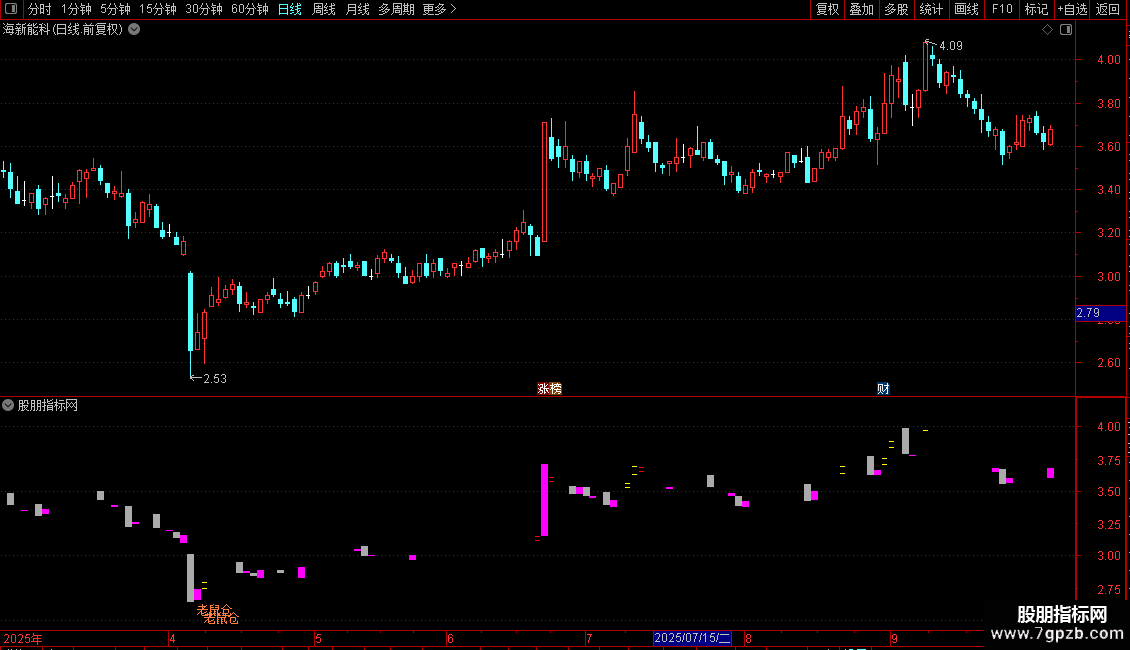The image size is (1130, 650).
Task: Activate 画线 drawing tools
Action: pyautogui.click(x=966, y=9)
